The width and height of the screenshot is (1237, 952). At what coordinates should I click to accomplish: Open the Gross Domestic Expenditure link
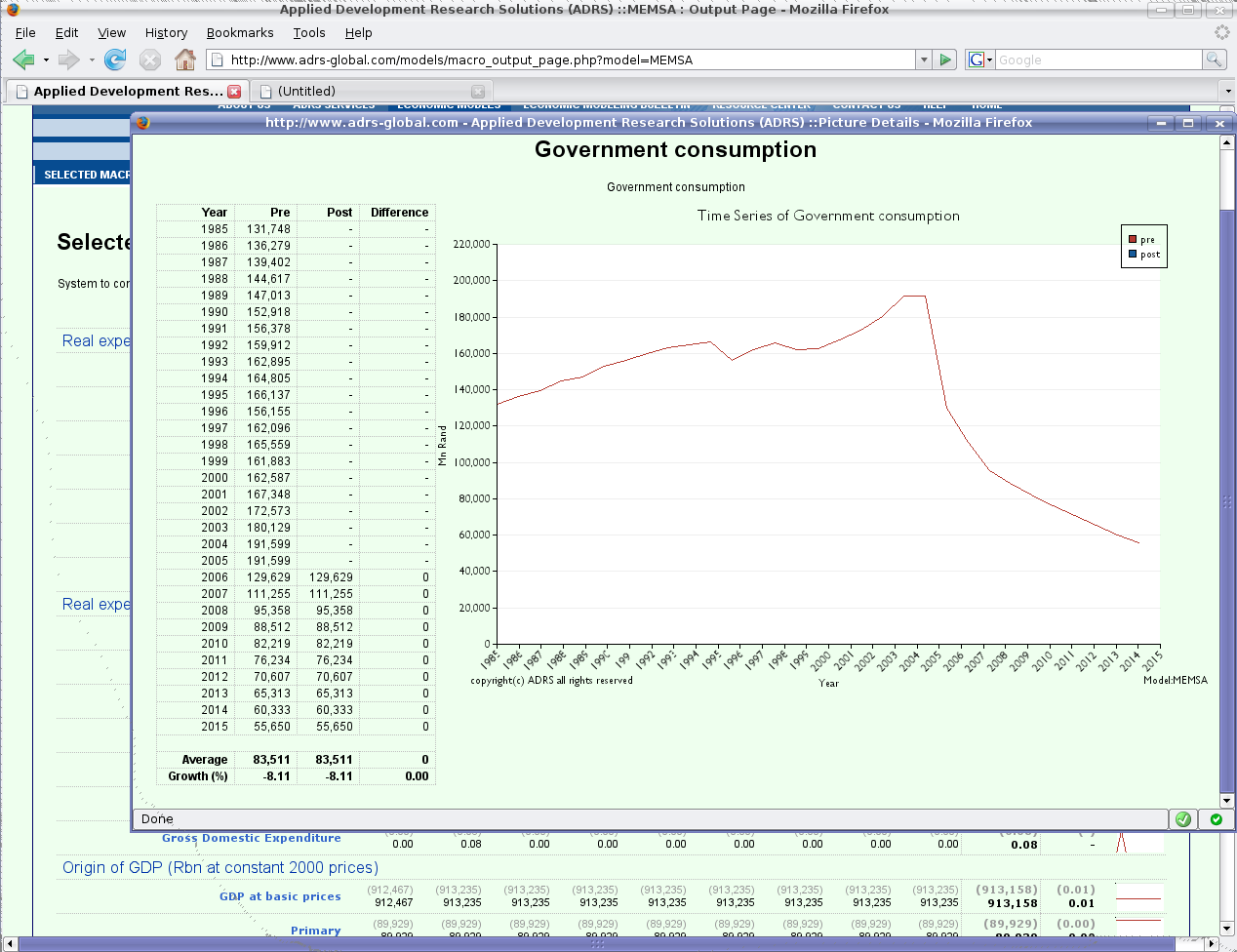[252, 838]
